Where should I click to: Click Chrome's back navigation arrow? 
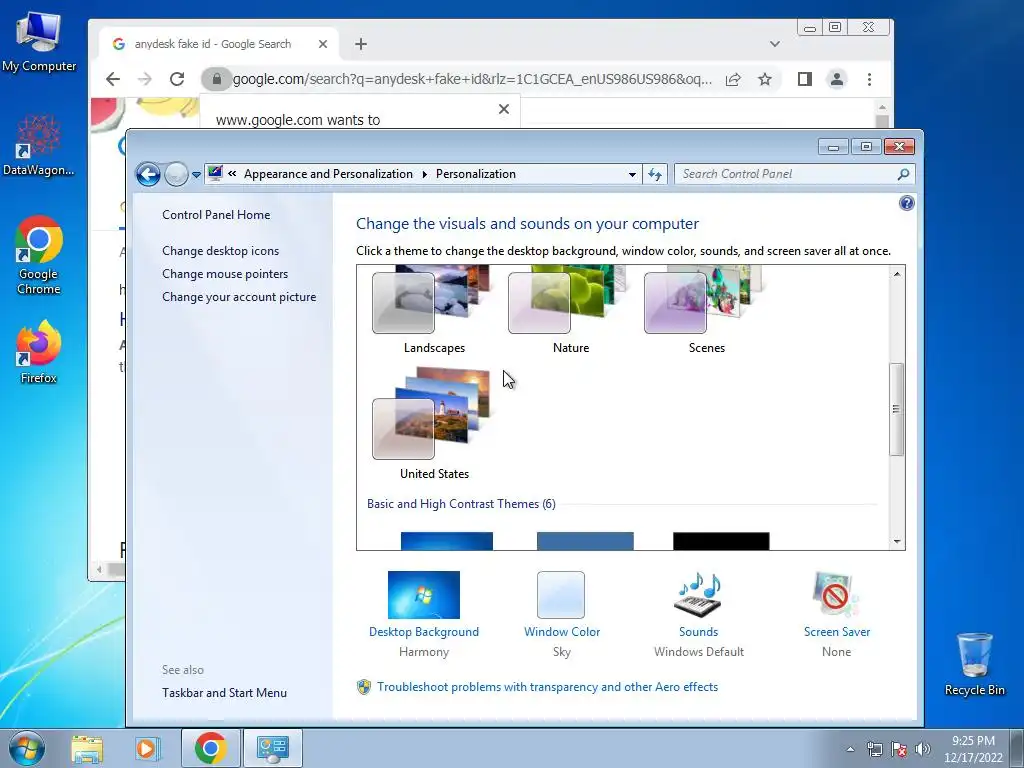click(x=113, y=79)
